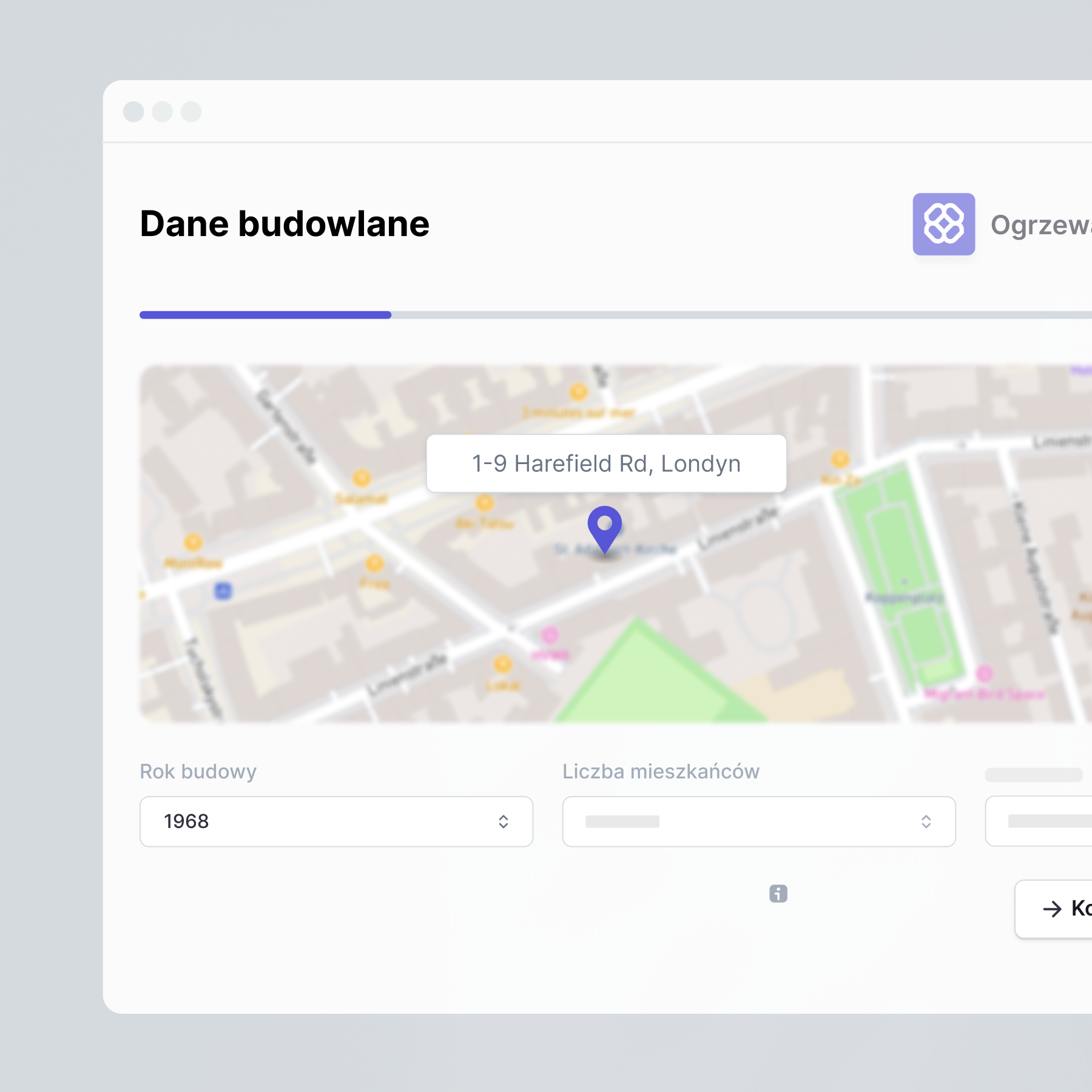Screen dimensions: 1092x1092
Task: Click the Rok budowy label
Action: click(x=198, y=772)
